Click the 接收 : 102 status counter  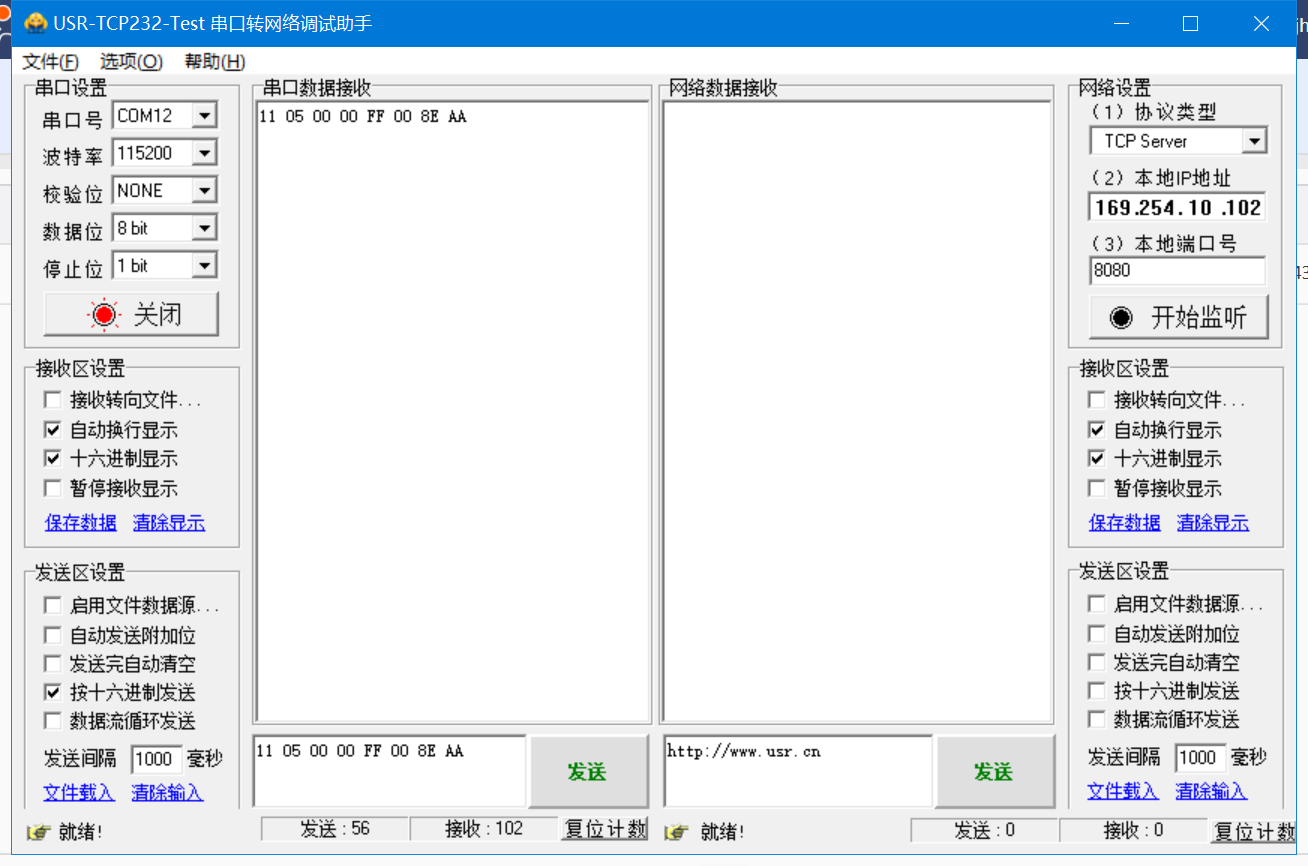(484, 829)
